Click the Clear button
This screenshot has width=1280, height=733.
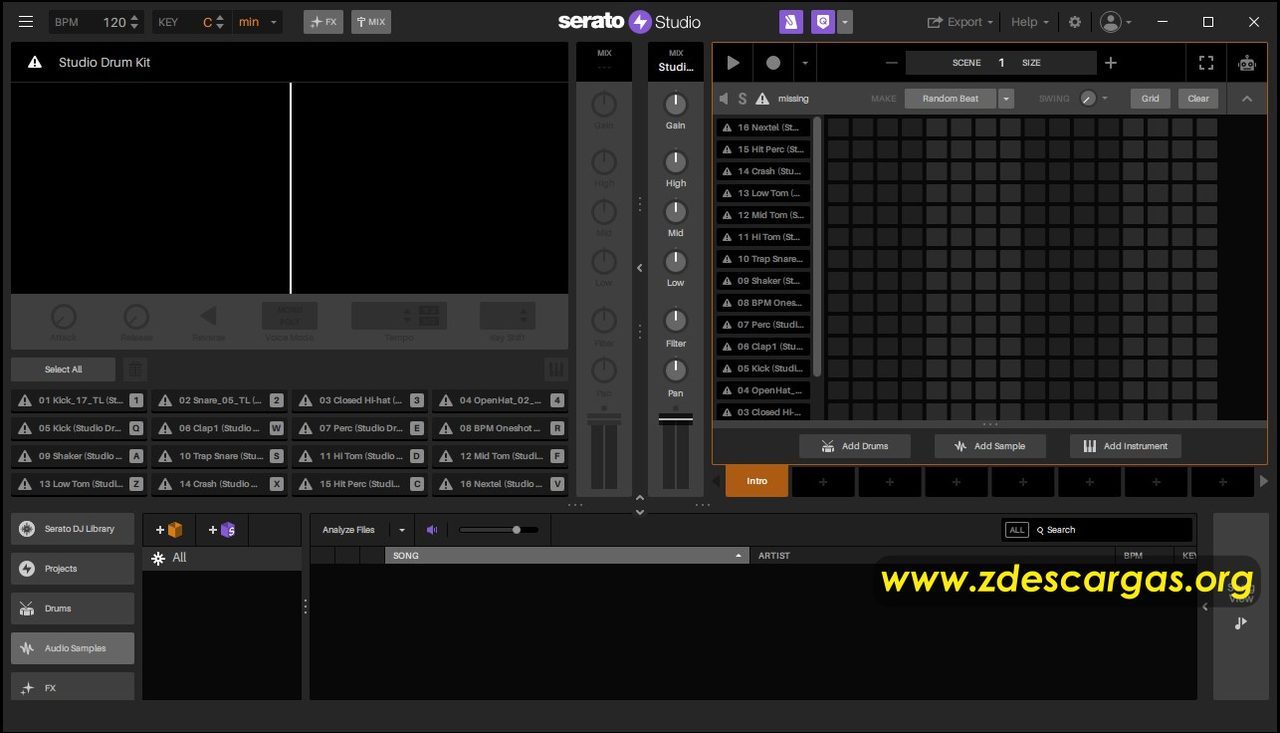tap(1198, 98)
